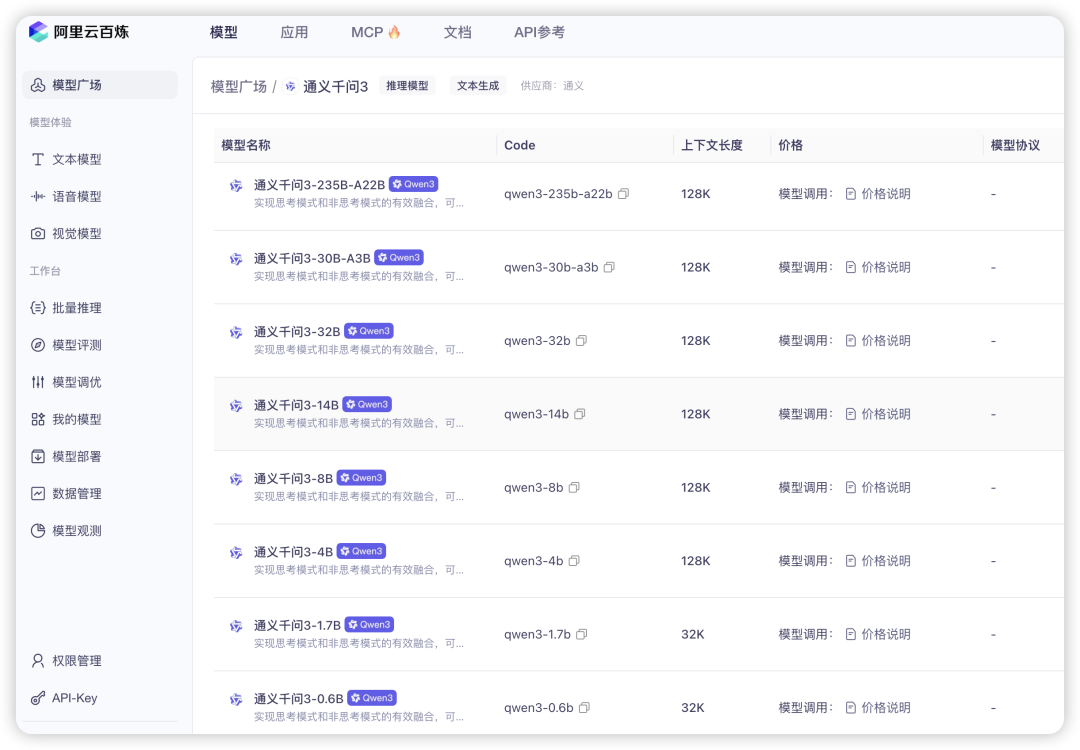The width and height of the screenshot is (1080, 750).
Task: Copy the qwen3-8b code
Action: tap(574, 488)
